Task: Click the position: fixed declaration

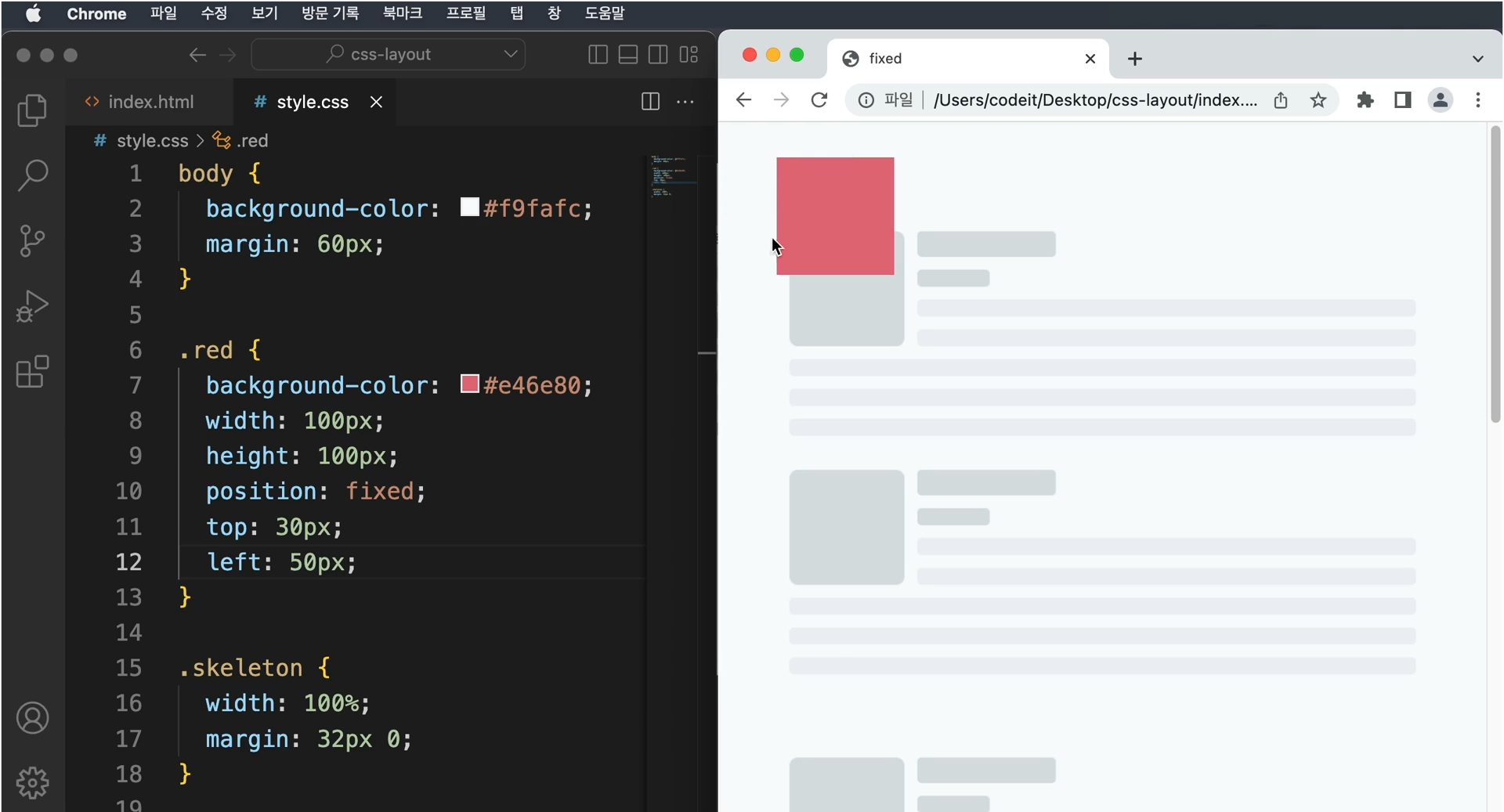Action: click(x=316, y=491)
